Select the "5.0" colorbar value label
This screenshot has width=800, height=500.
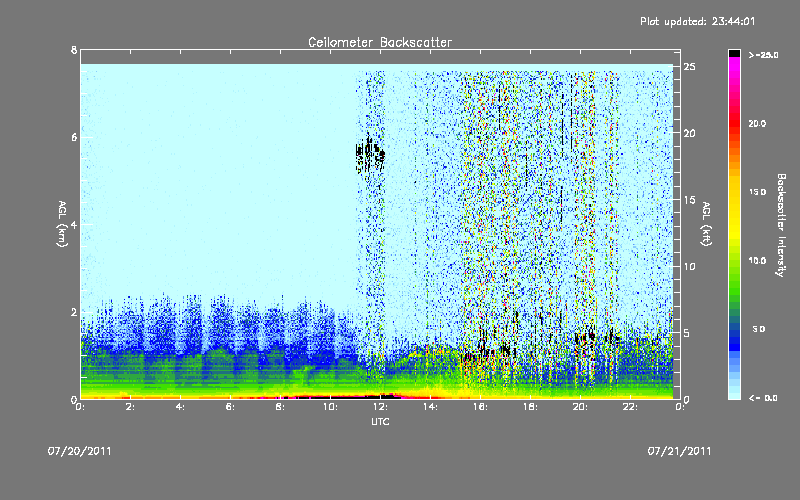(759, 329)
